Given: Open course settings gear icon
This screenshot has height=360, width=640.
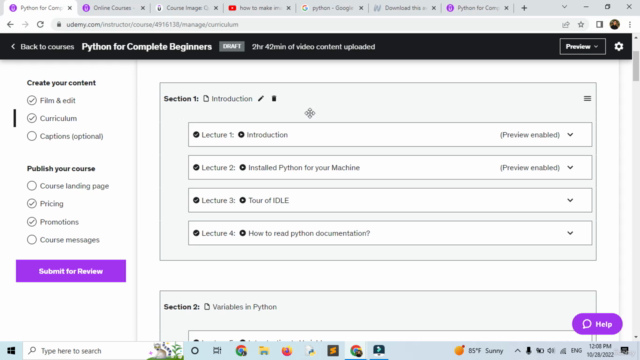Looking at the screenshot, I should 619,47.
